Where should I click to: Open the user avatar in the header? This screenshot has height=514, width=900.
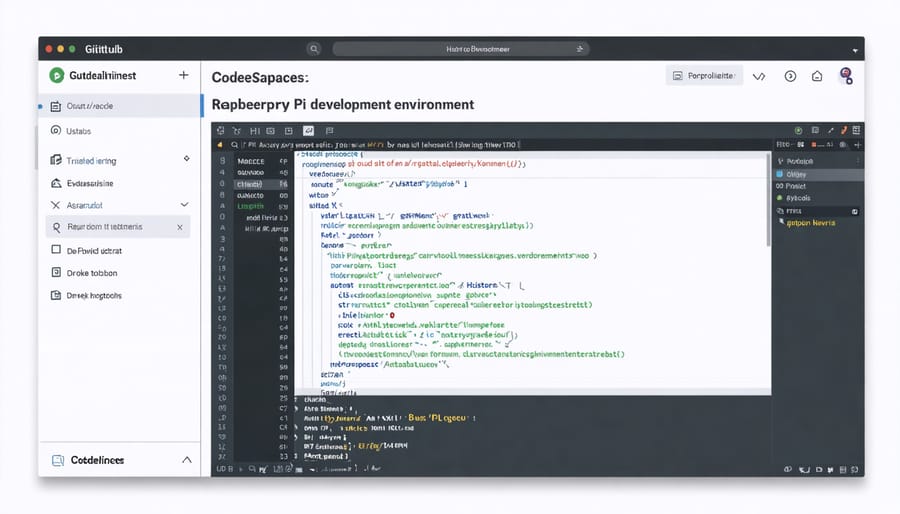846,76
